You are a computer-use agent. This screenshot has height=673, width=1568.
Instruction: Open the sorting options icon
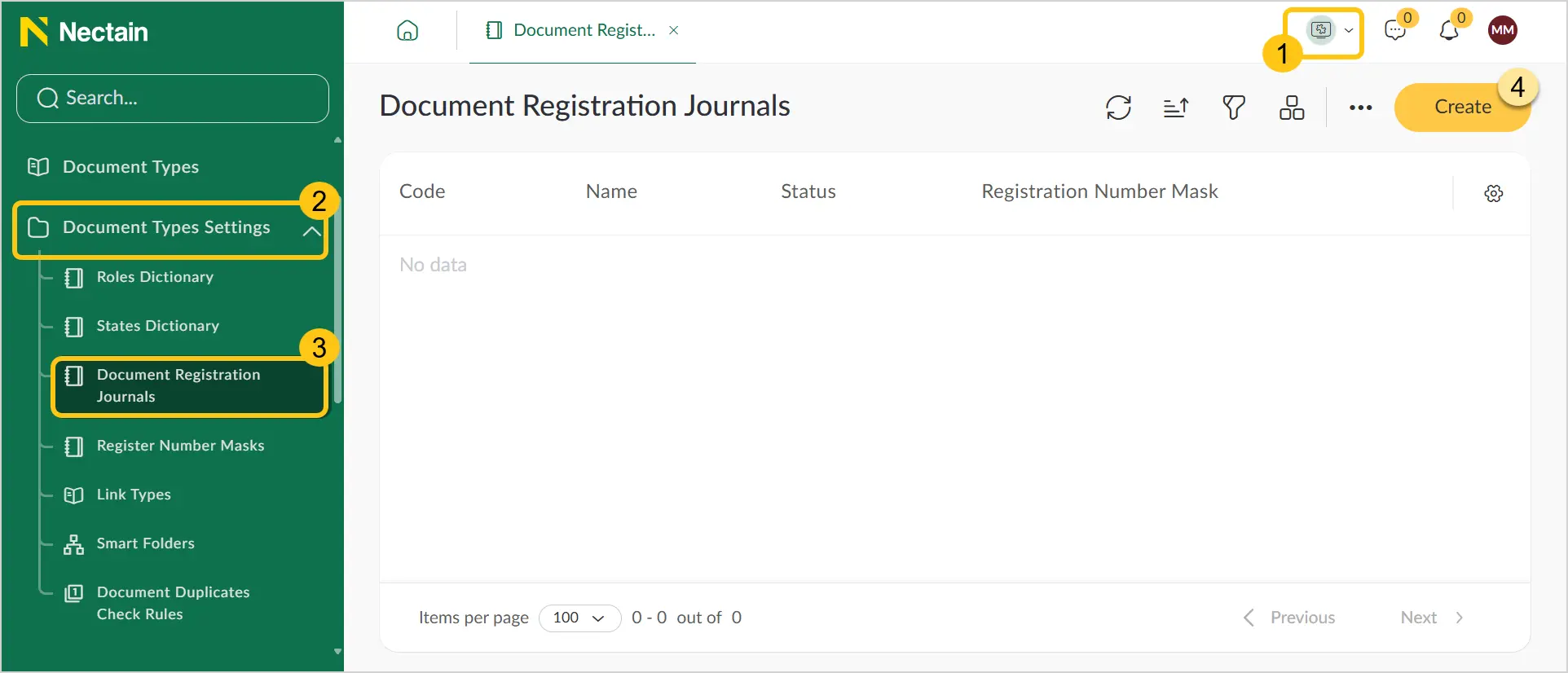click(1176, 108)
